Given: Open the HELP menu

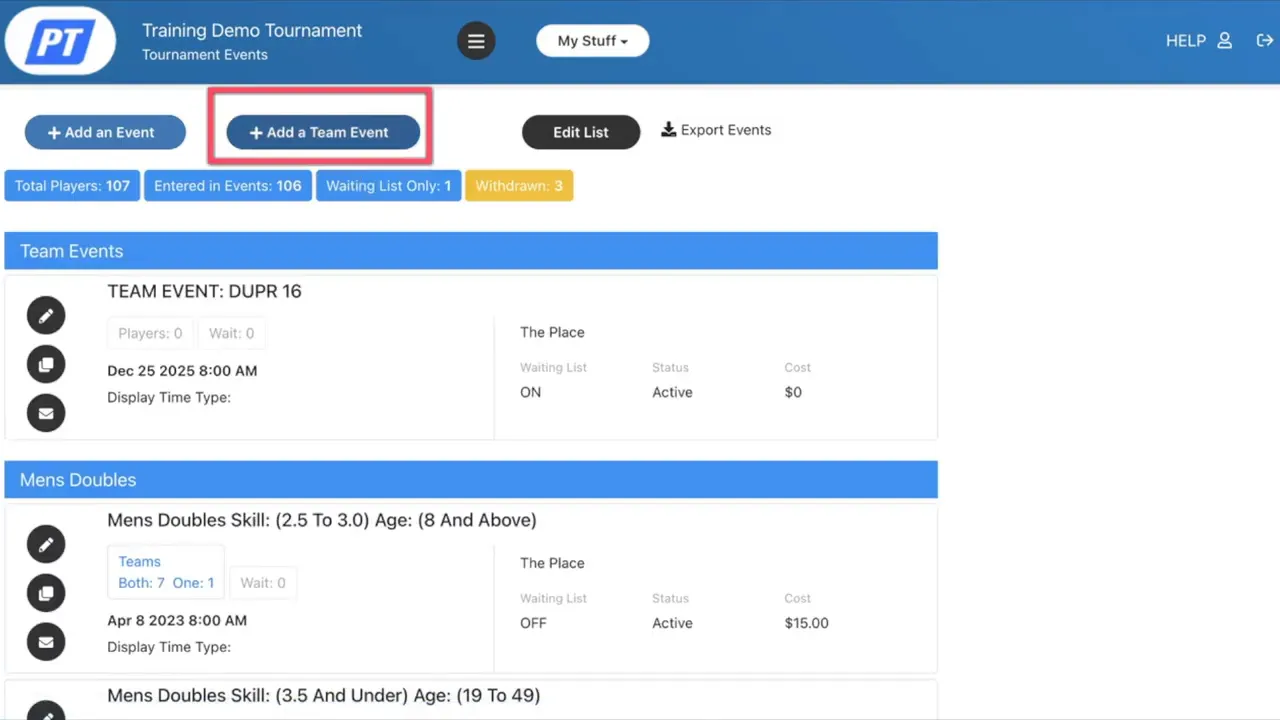Looking at the screenshot, I should pos(1185,40).
